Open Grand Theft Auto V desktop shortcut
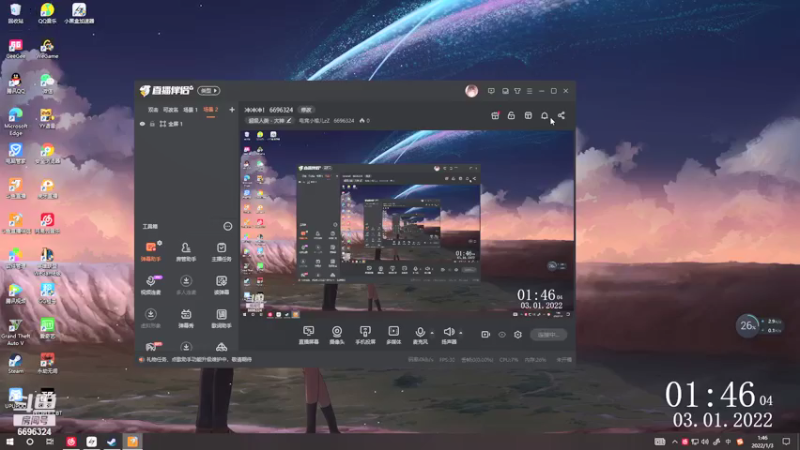Image resolution: width=800 pixels, height=450 pixels. pyautogui.click(x=15, y=332)
